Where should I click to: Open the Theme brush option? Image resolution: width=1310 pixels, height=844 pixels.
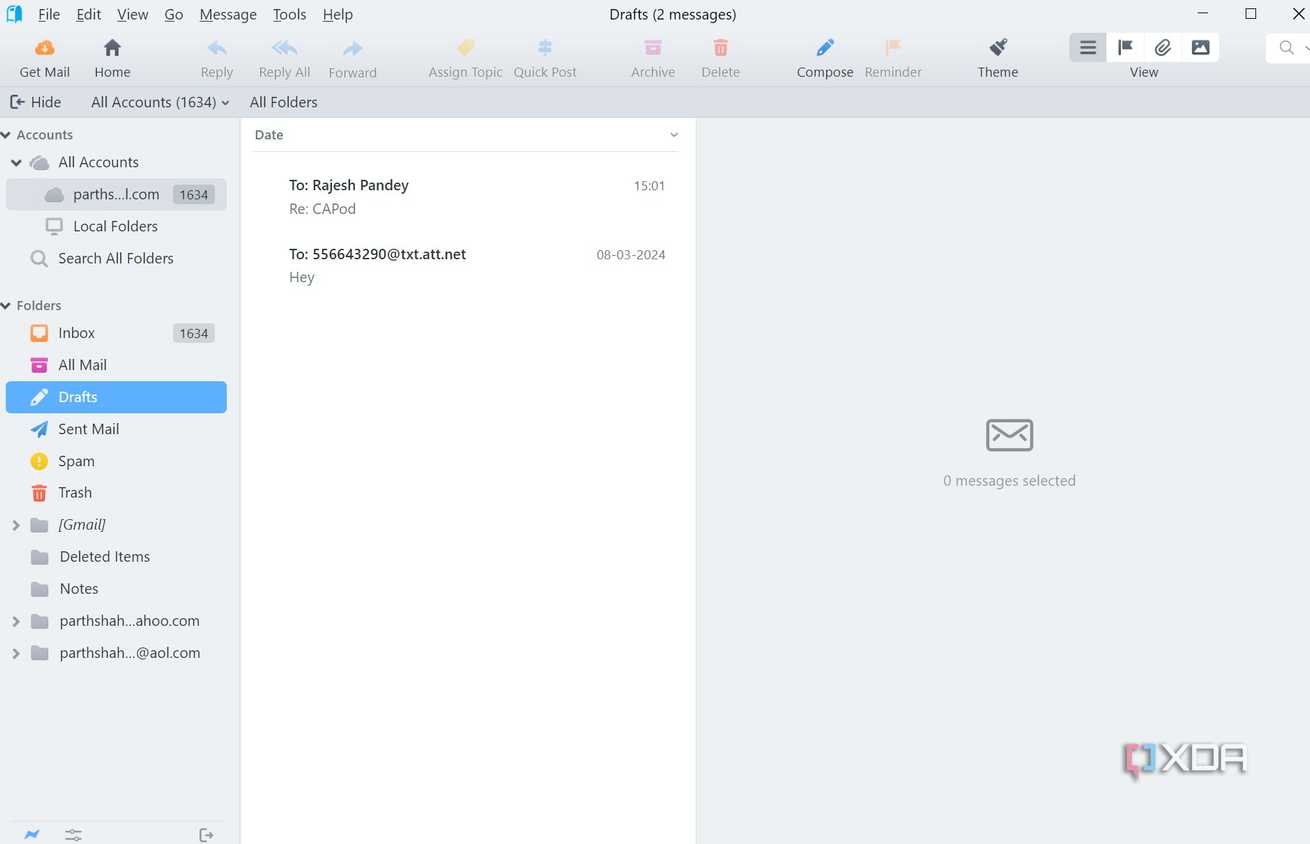pos(998,58)
